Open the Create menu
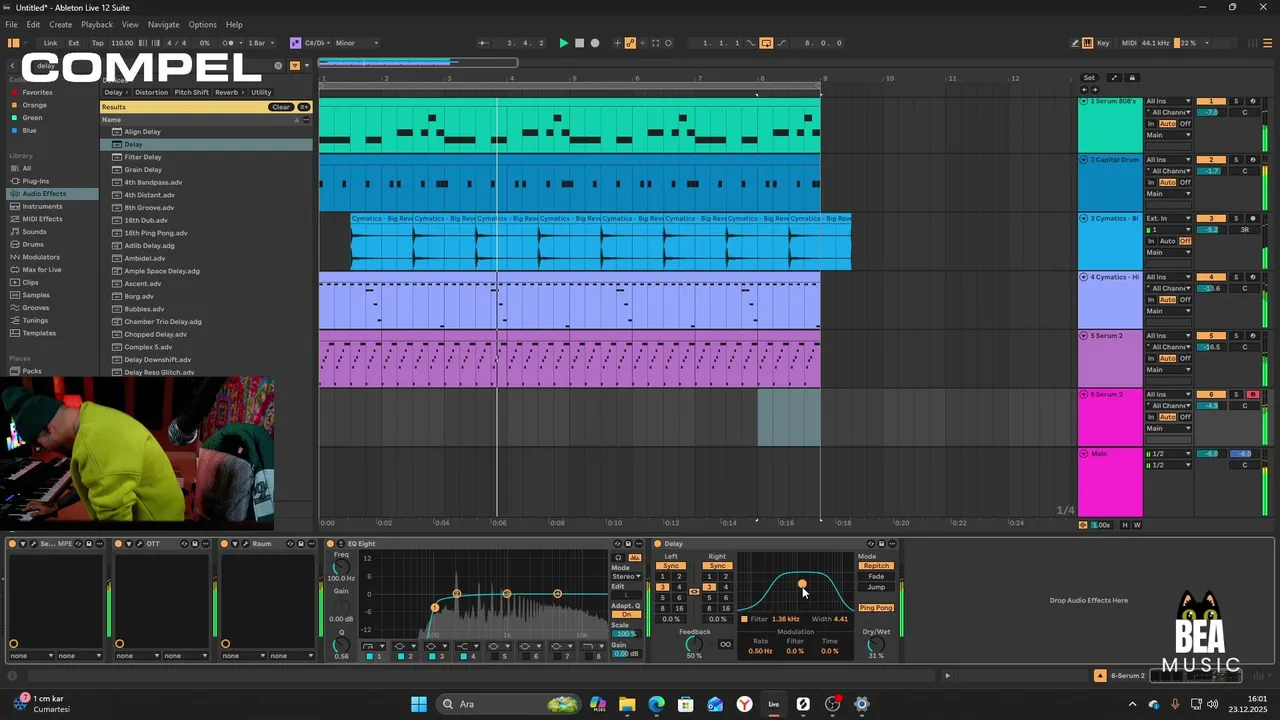Image resolution: width=1280 pixels, height=720 pixels. click(x=61, y=24)
